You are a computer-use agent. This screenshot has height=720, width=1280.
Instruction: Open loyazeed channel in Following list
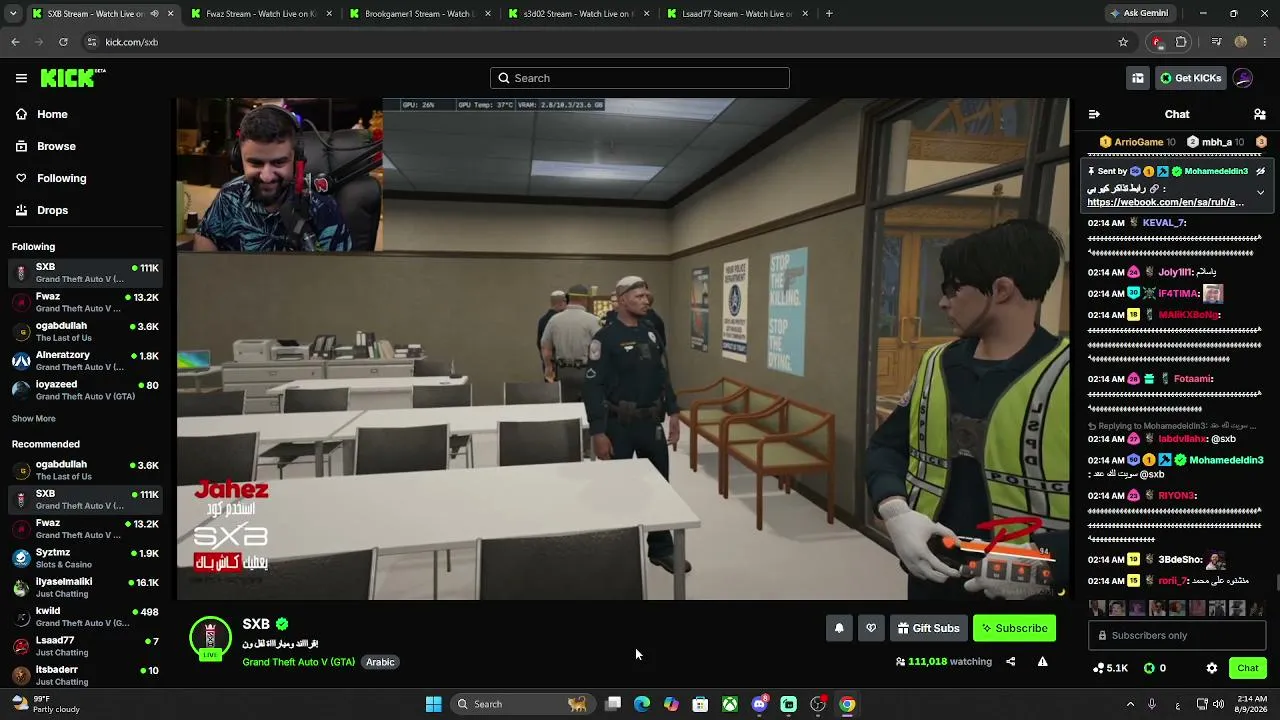click(x=85, y=390)
